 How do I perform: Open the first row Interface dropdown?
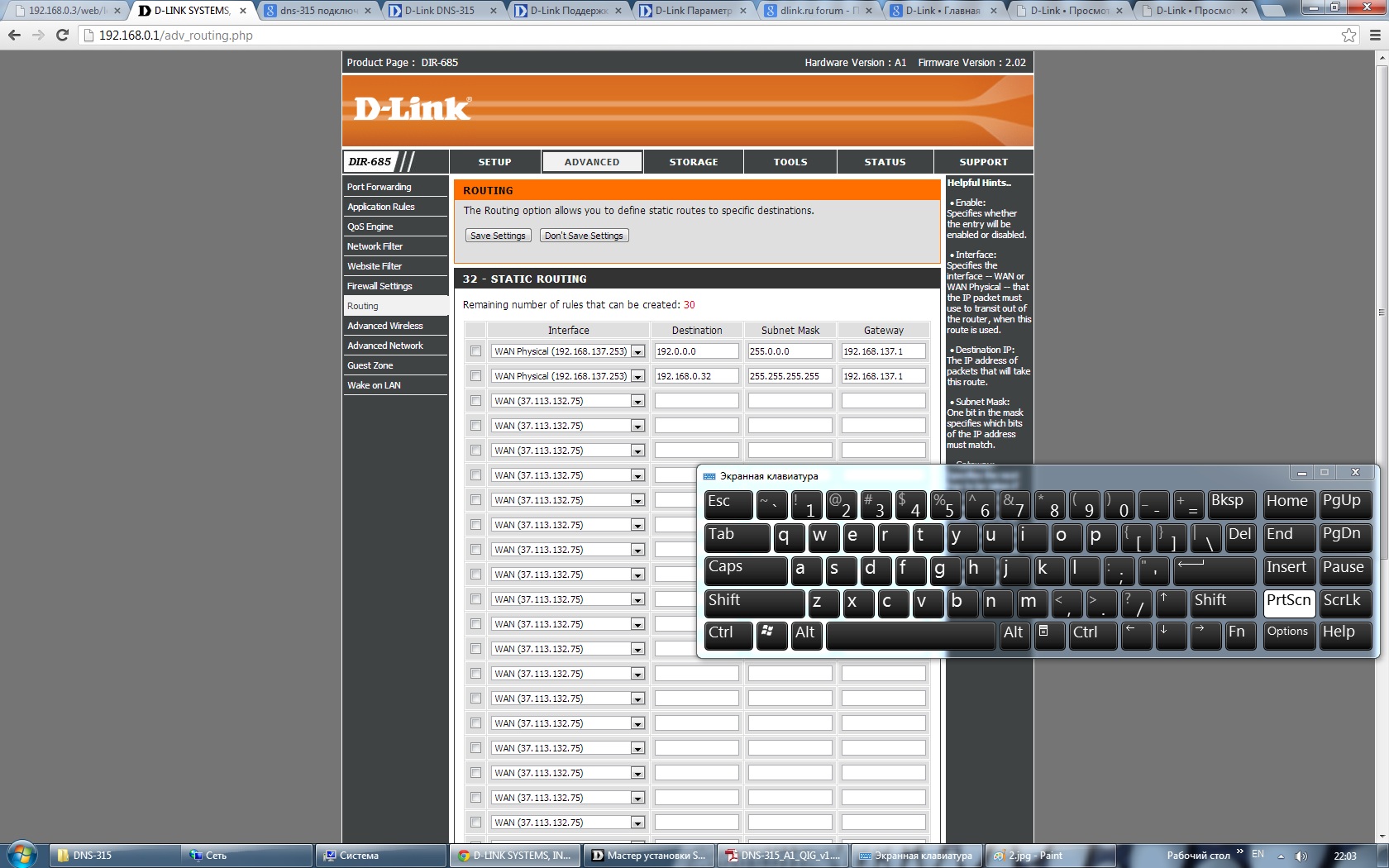tap(637, 351)
